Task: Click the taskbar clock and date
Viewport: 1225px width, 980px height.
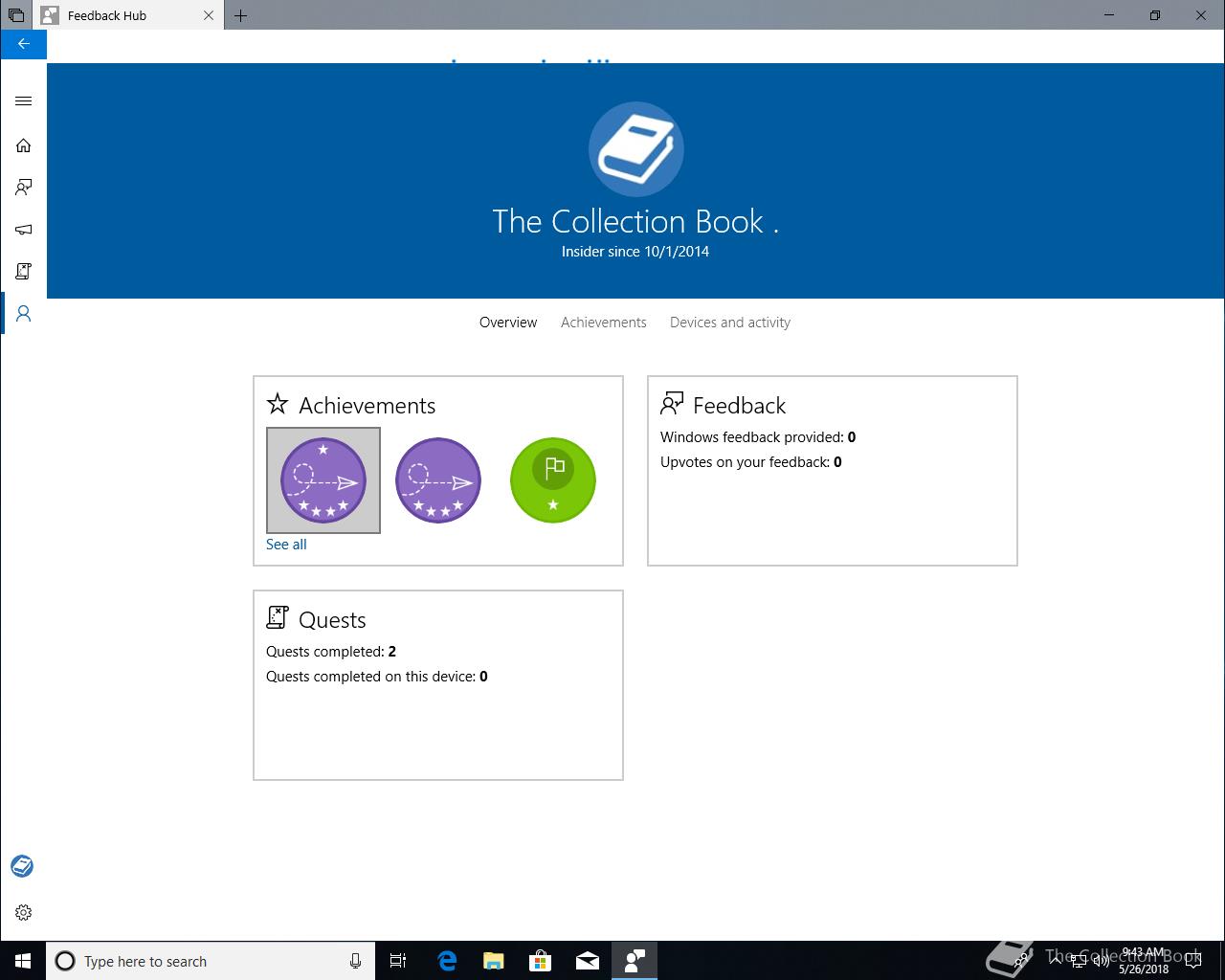Action: point(1144,961)
